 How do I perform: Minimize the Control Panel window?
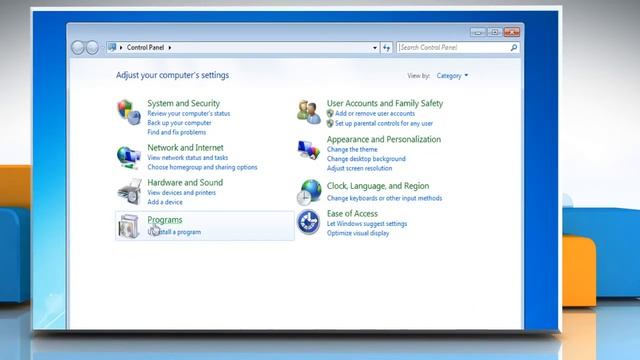point(478,32)
